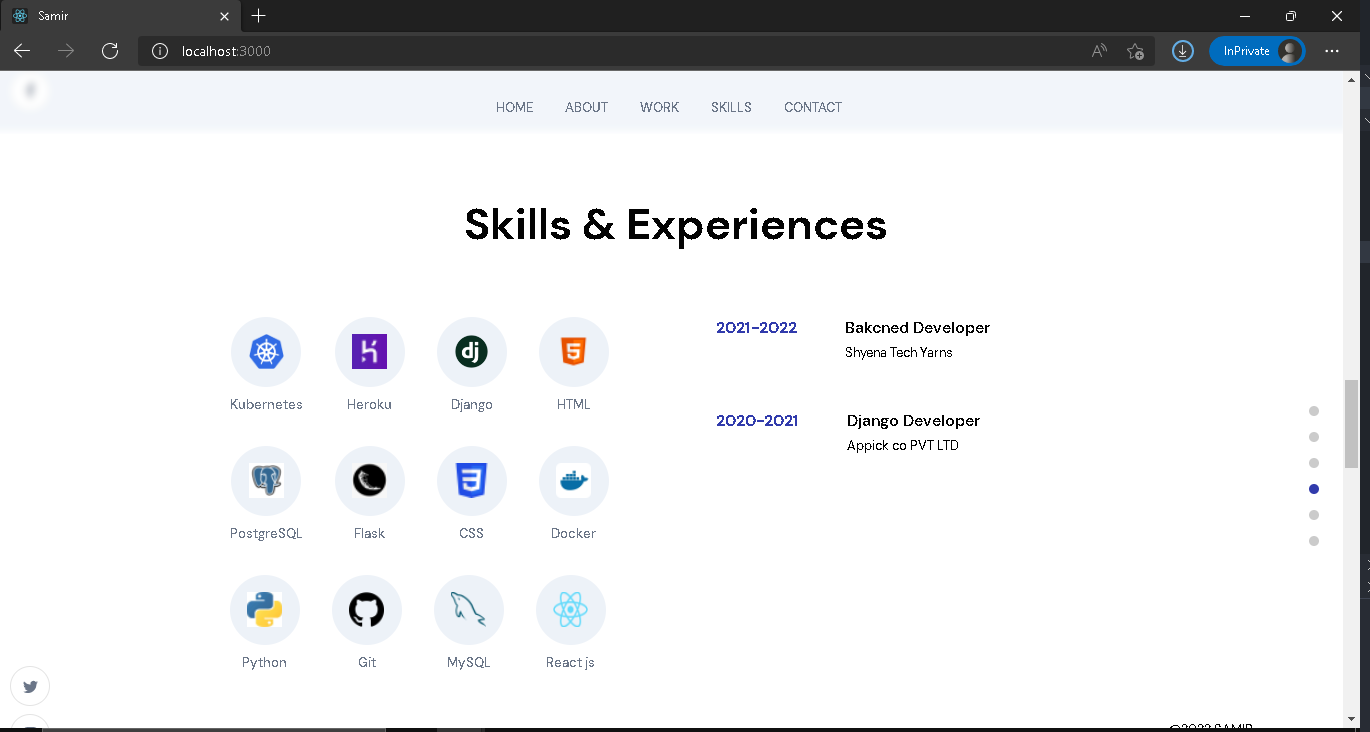The width and height of the screenshot is (1370, 732).
Task: Open the Django skill icon
Action: [x=471, y=351]
